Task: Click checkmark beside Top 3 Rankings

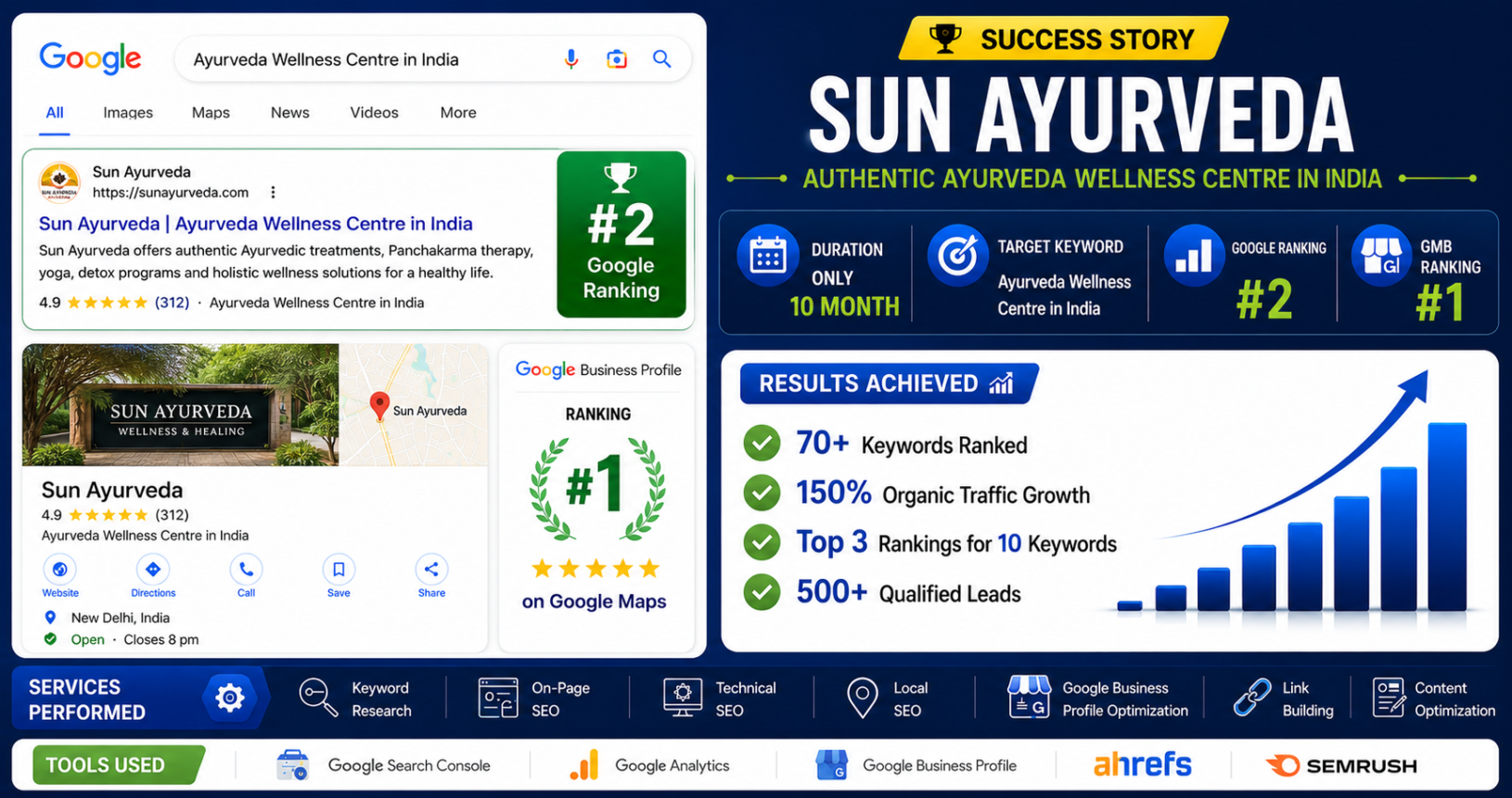Action: pos(762,542)
